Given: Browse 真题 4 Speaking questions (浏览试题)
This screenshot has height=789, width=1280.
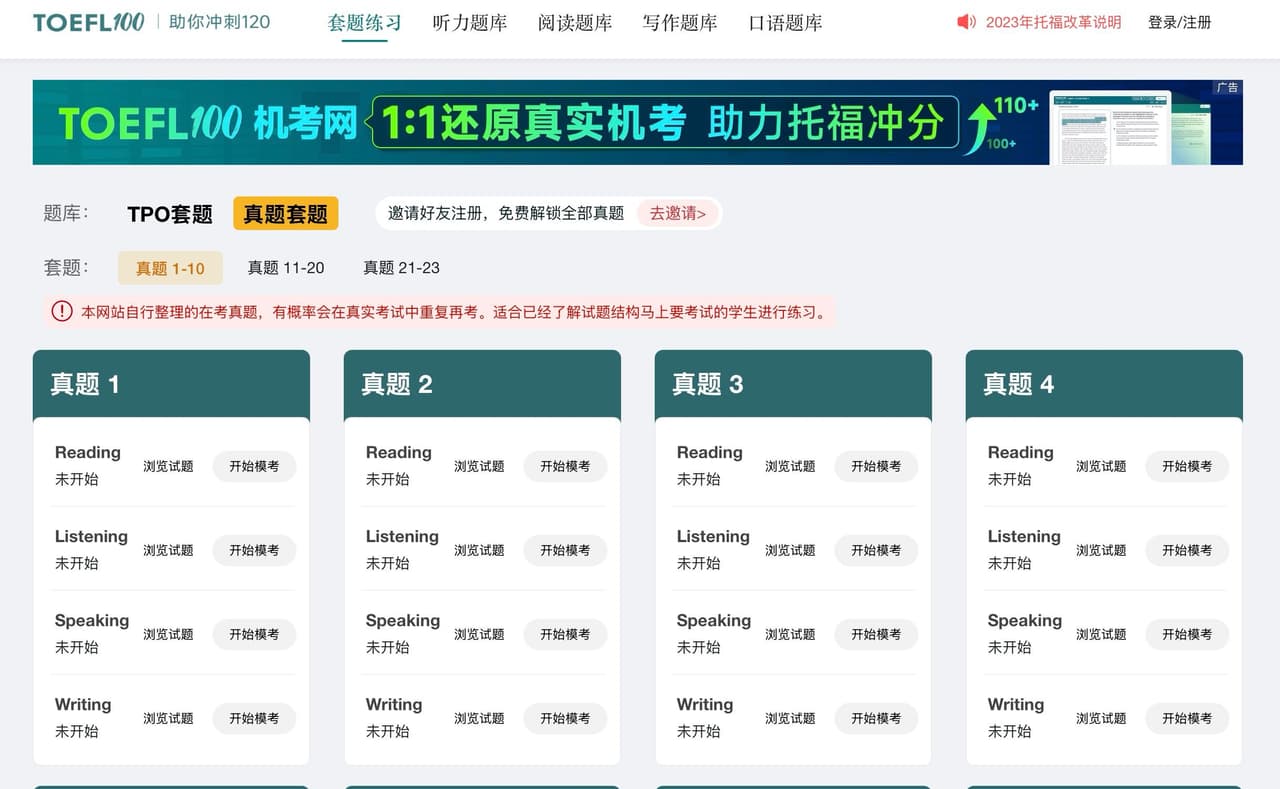Looking at the screenshot, I should tap(1101, 634).
